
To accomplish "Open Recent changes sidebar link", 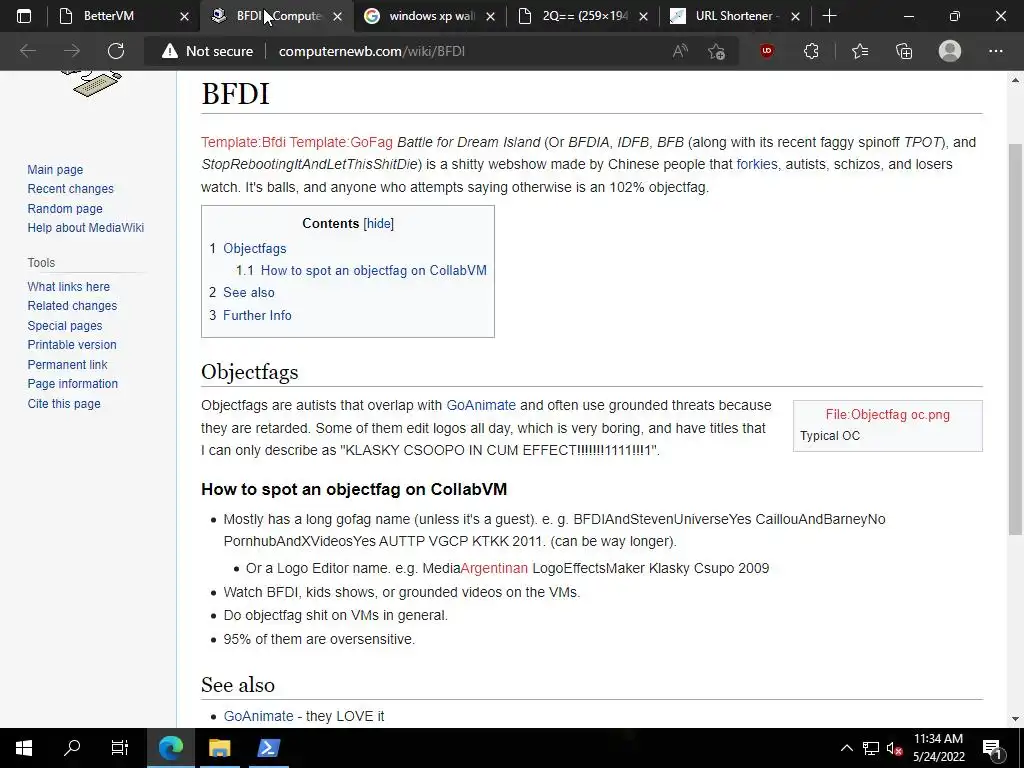I will (x=71, y=189).
